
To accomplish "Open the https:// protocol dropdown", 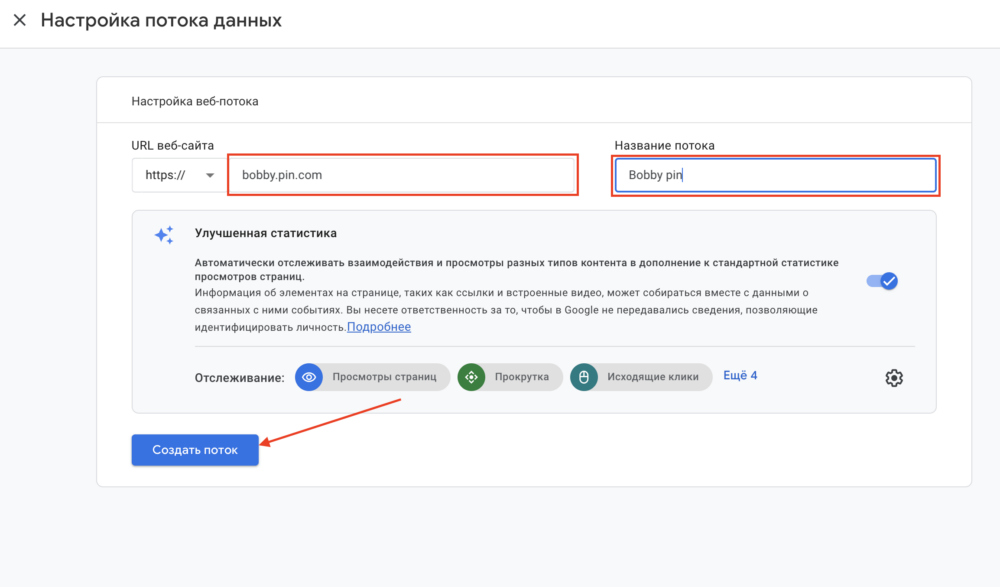I will coord(180,175).
